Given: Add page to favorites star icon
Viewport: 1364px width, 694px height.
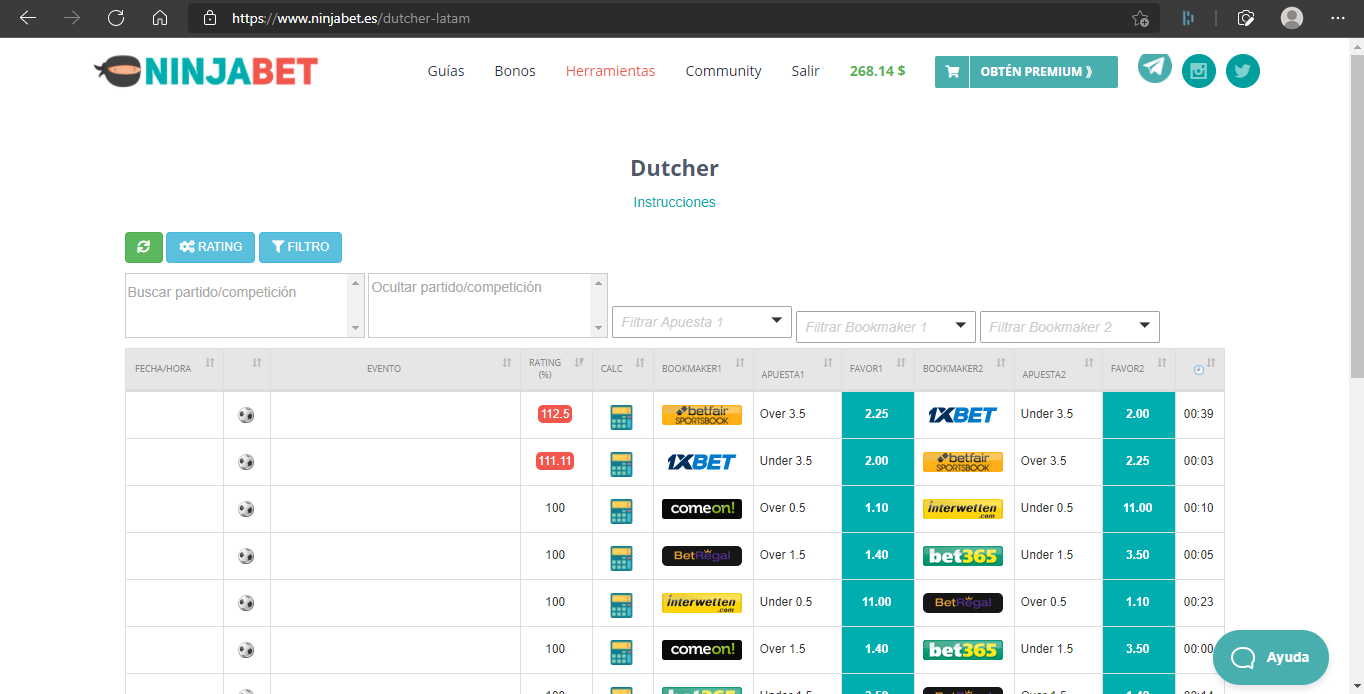Looking at the screenshot, I should point(1140,18).
